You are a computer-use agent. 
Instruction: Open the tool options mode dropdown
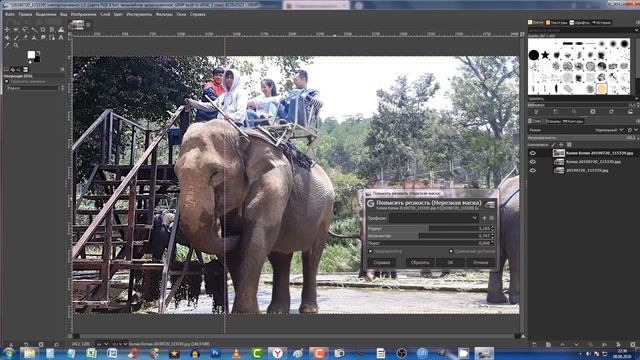[x=33, y=88]
